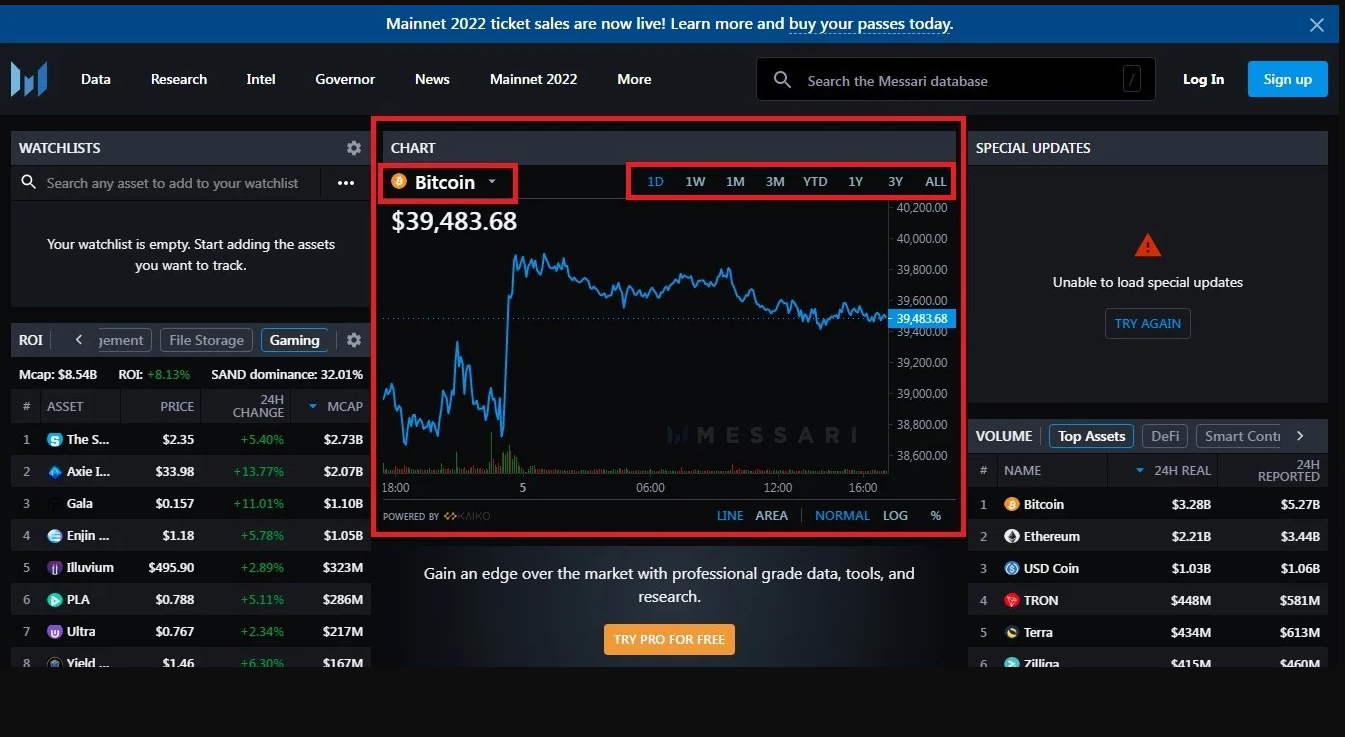Show next volume category with right chevron

pyautogui.click(x=1300, y=436)
